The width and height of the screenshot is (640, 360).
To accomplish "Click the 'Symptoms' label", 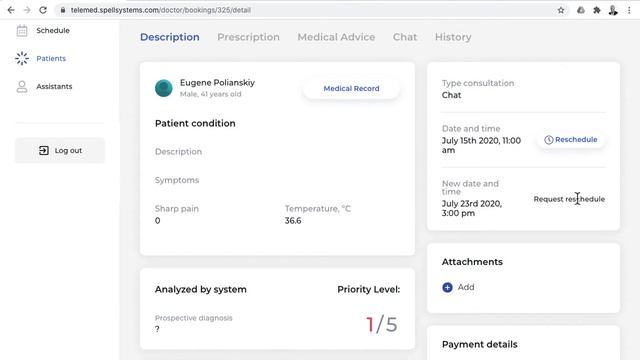I will click(x=177, y=180).
